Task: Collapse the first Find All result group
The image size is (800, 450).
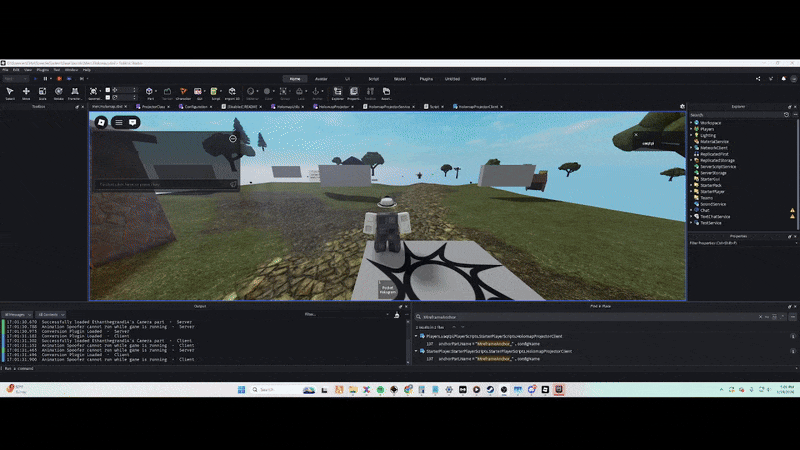Action: [417, 337]
